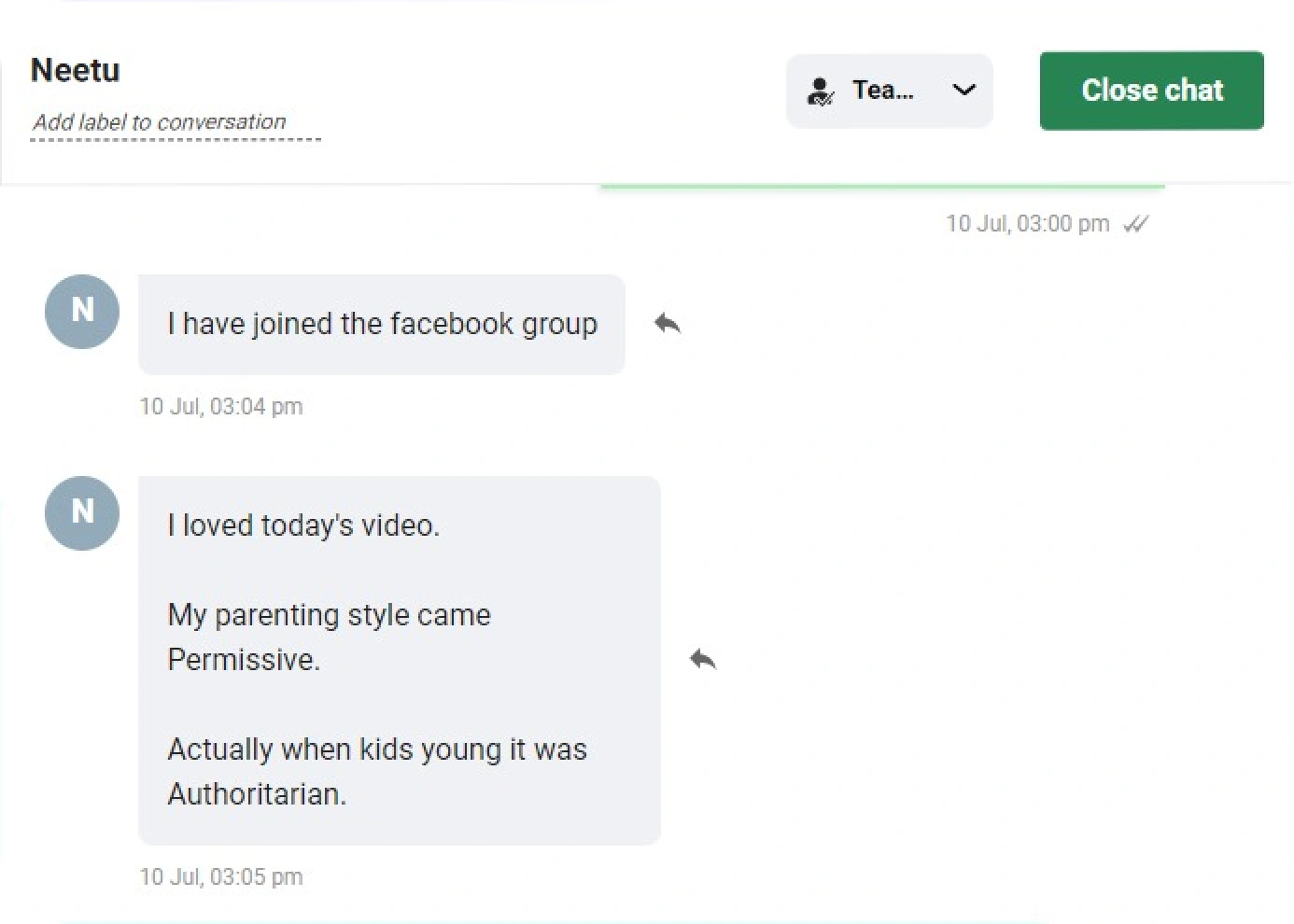Image resolution: width=1294 pixels, height=924 pixels.
Task: Click the double-tick read receipt icon
Action: tap(1135, 224)
